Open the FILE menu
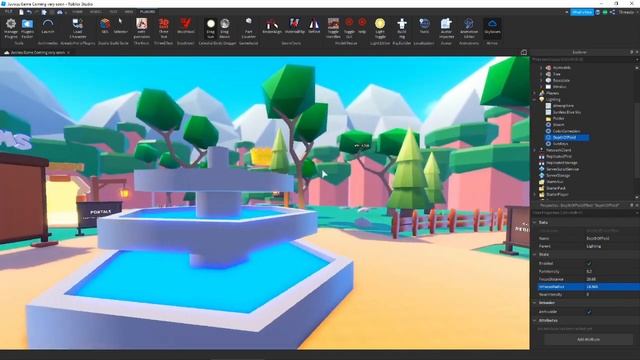Image resolution: width=640 pixels, height=360 pixels. 8,12
